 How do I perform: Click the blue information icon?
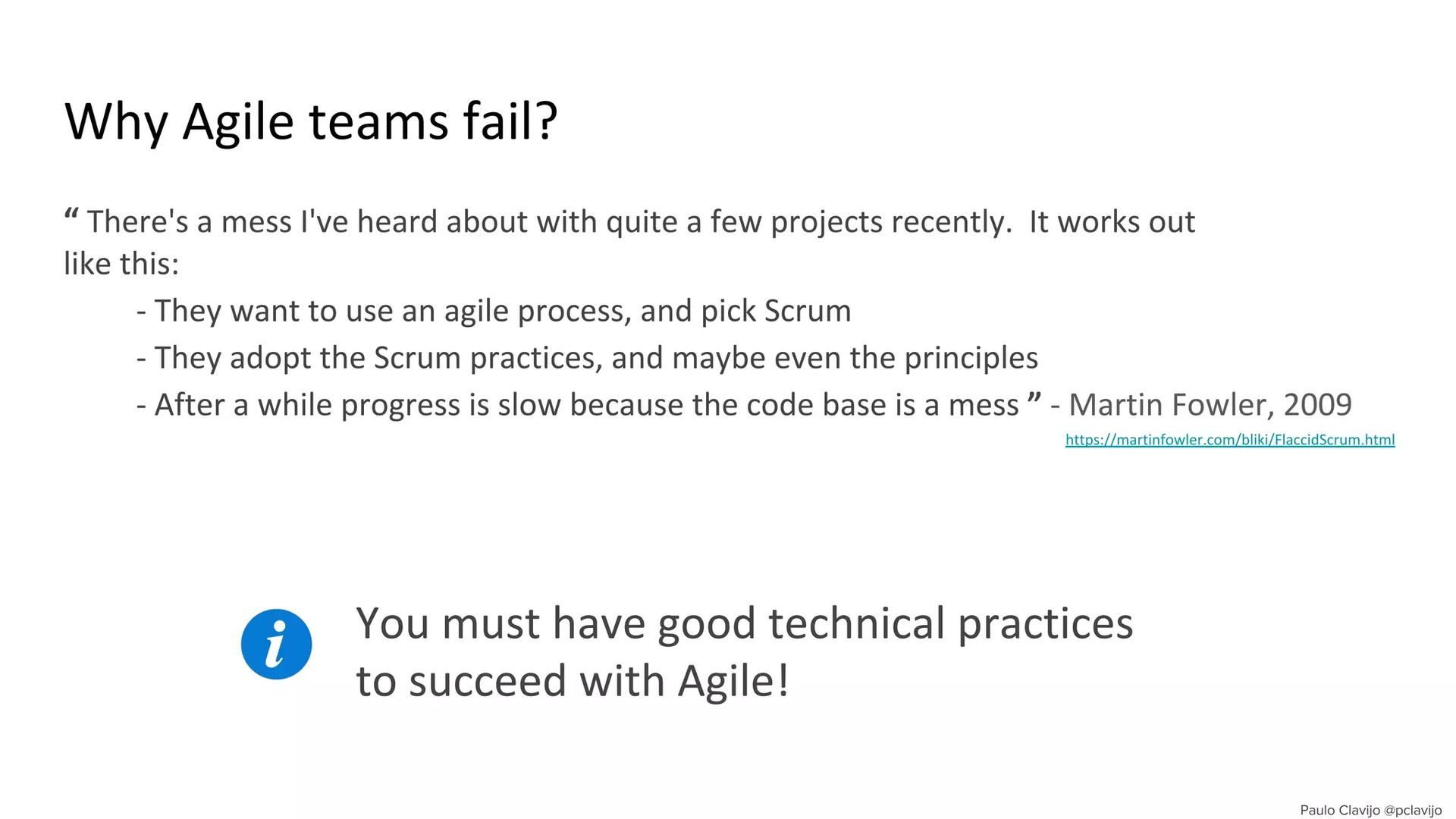coord(277,644)
